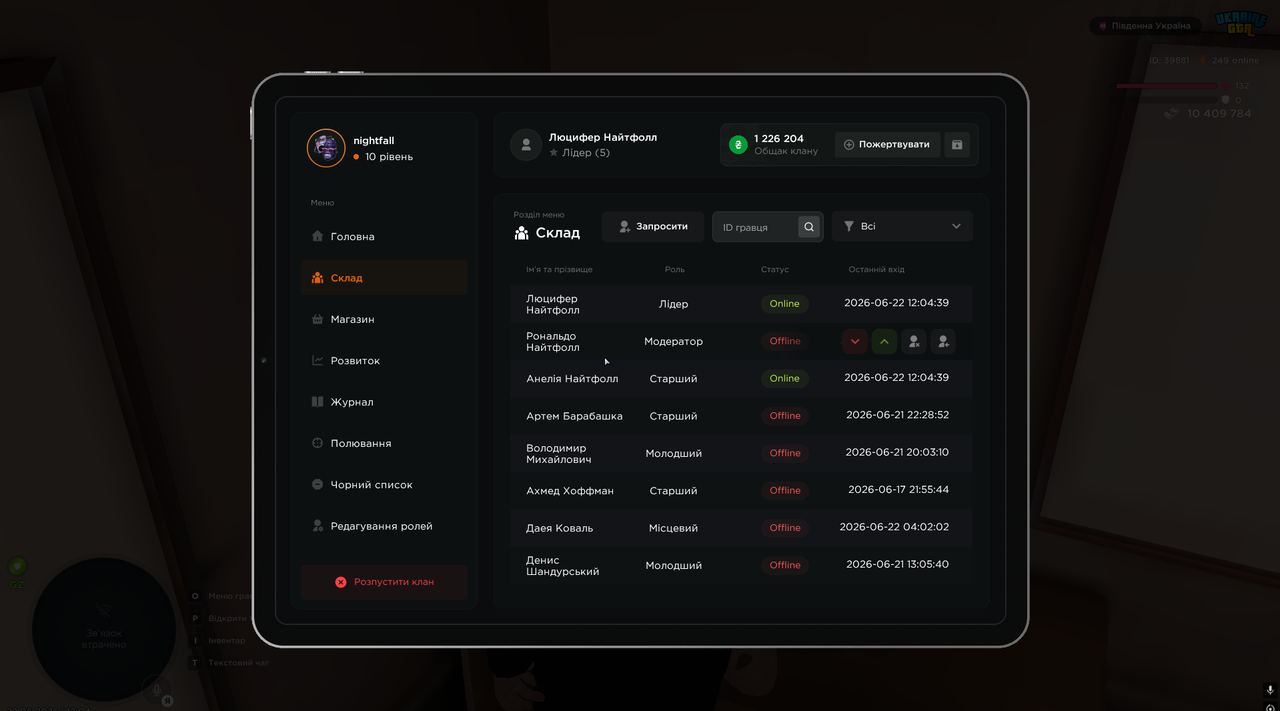Click the person icon beside Редагування ролей
The width and height of the screenshot is (1280, 711).
[x=317, y=526]
